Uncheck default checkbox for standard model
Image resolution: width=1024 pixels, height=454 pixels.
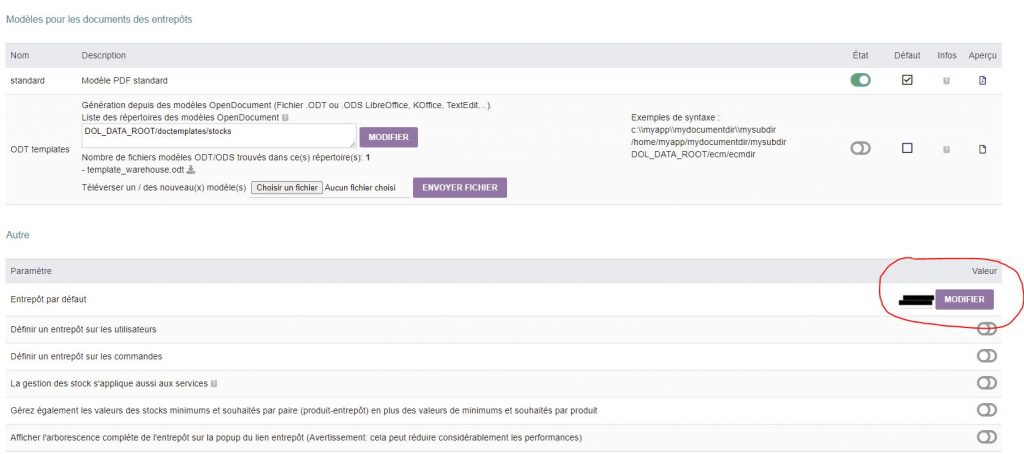click(906, 80)
